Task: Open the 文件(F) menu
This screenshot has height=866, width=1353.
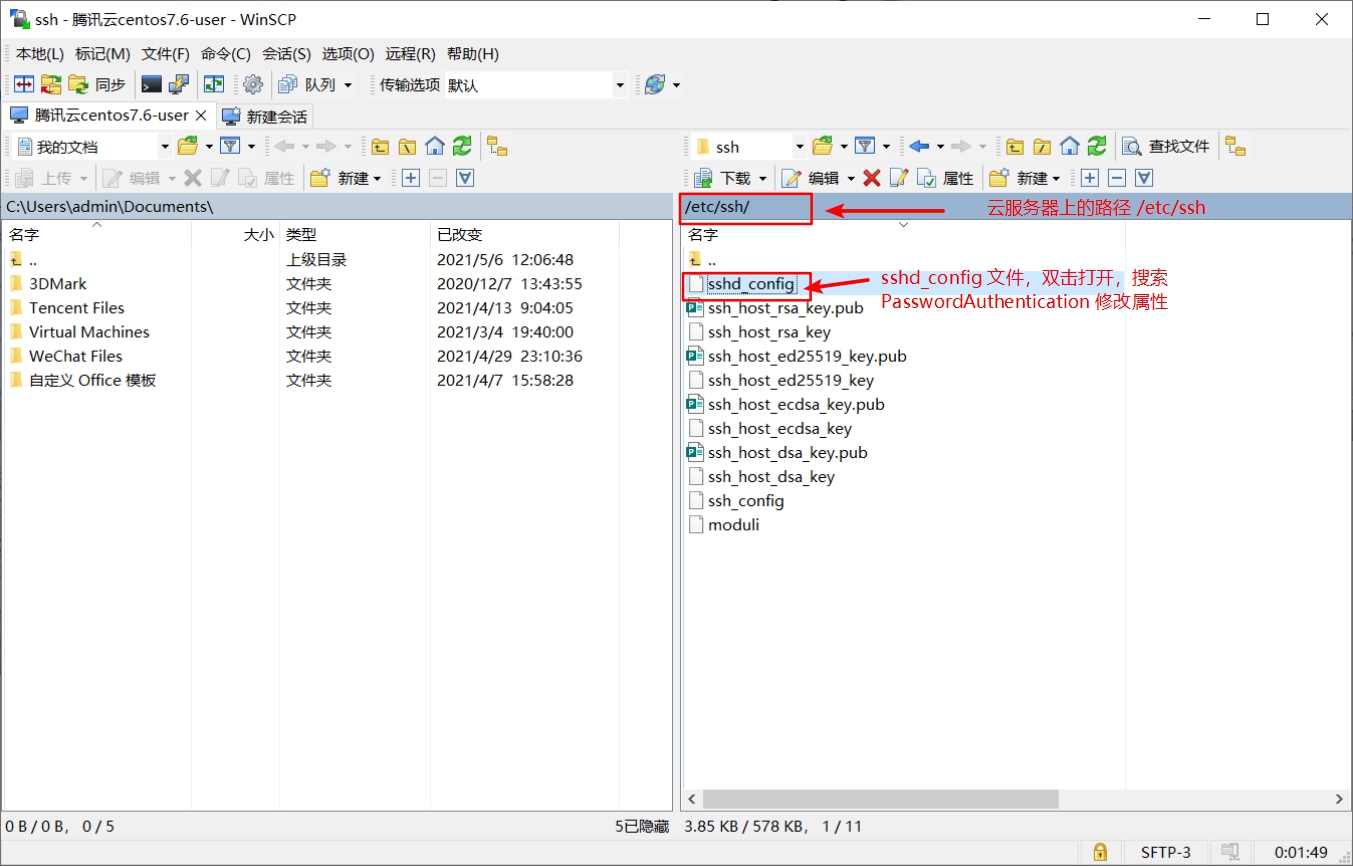Action: click(x=166, y=54)
